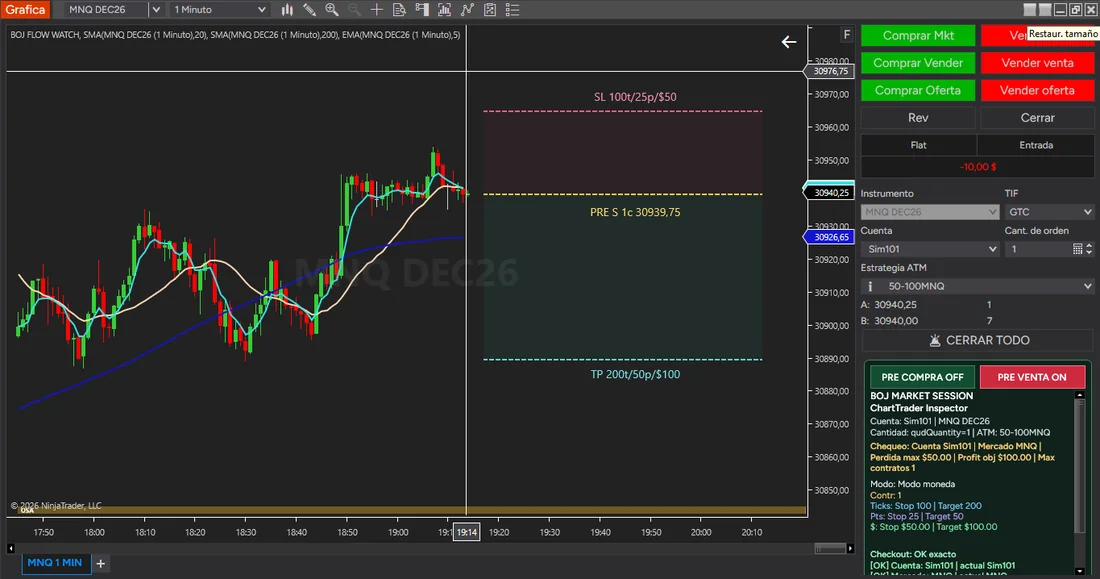Click the horizontal chart scrollbar thumb
The image size is (1100, 579).
click(x=830, y=548)
